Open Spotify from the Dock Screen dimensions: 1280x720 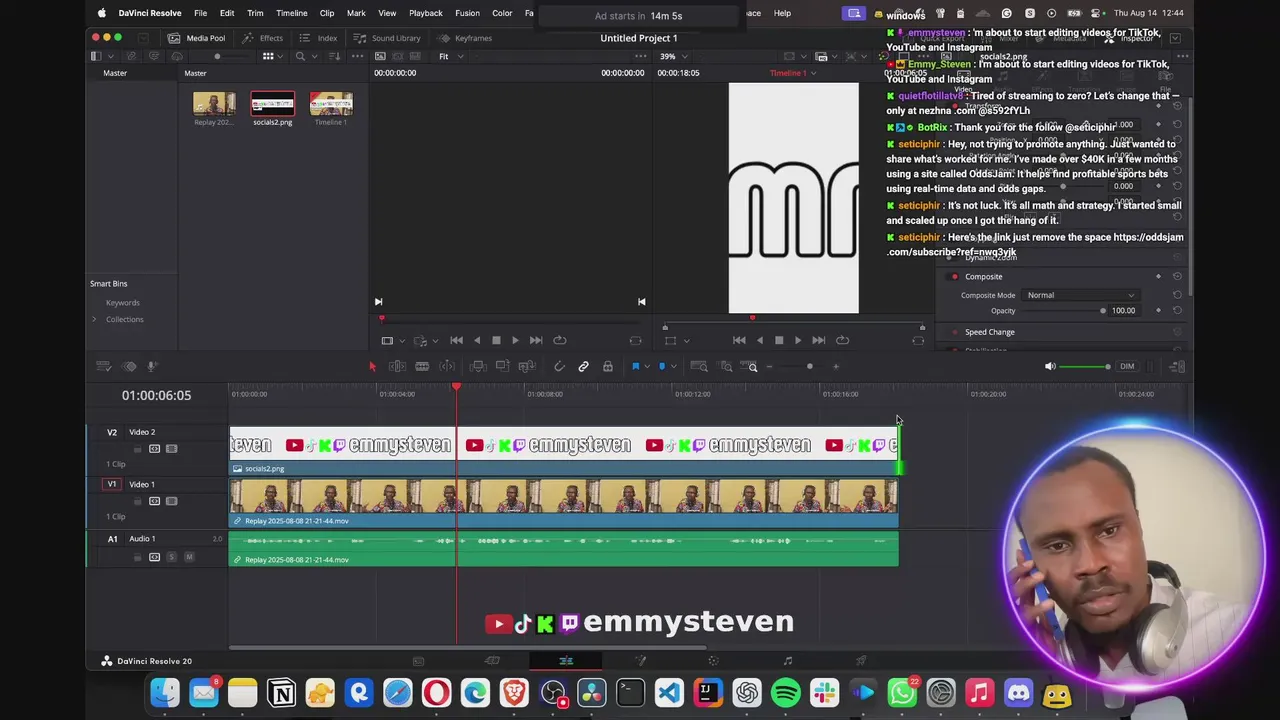[x=786, y=692]
